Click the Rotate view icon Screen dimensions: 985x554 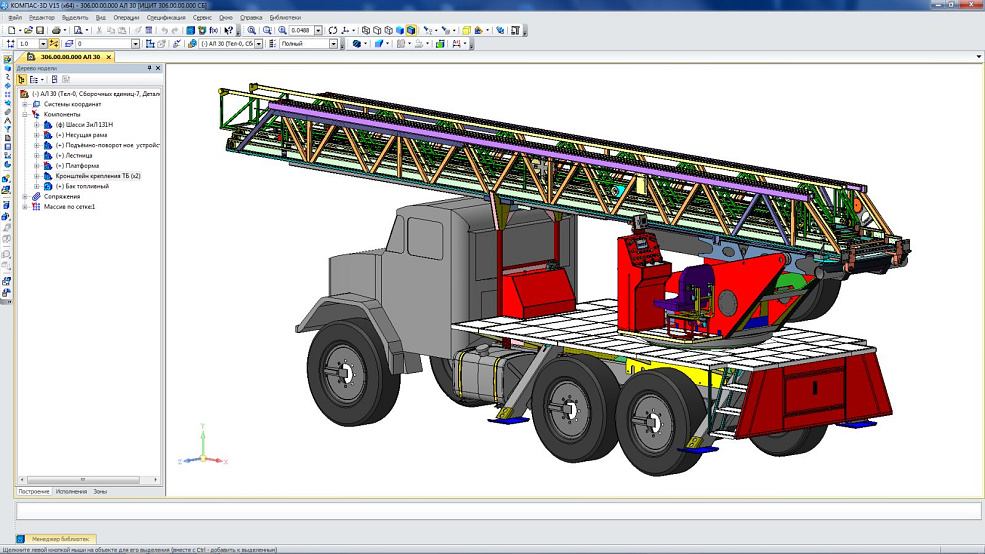pos(333,30)
